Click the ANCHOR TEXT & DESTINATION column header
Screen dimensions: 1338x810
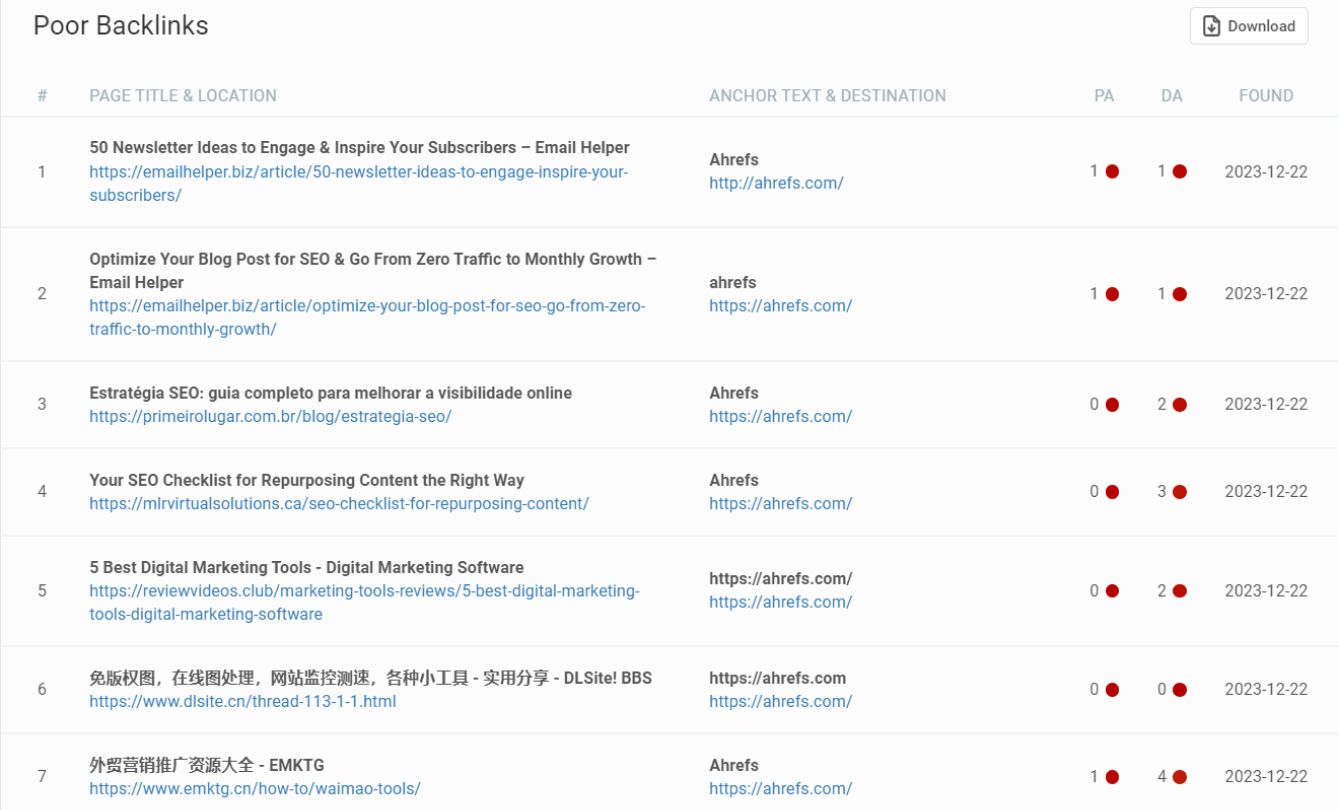click(828, 96)
